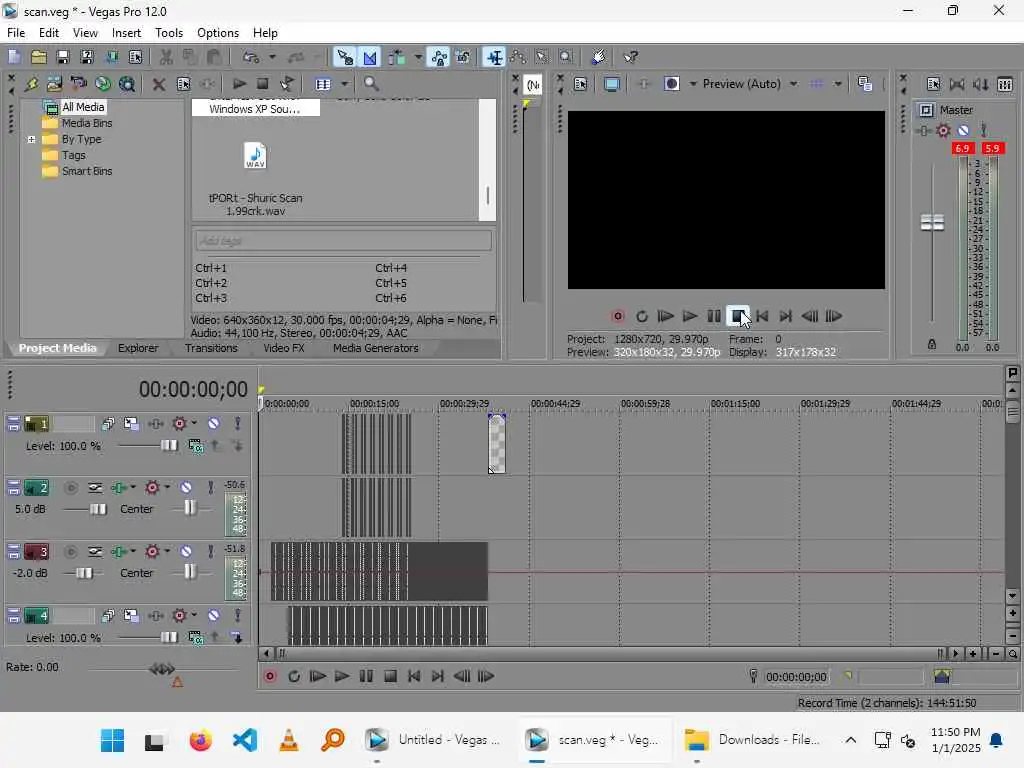
Task: Toggle Automatic Crossfades button in toolbar
Action: coord(370,57)
